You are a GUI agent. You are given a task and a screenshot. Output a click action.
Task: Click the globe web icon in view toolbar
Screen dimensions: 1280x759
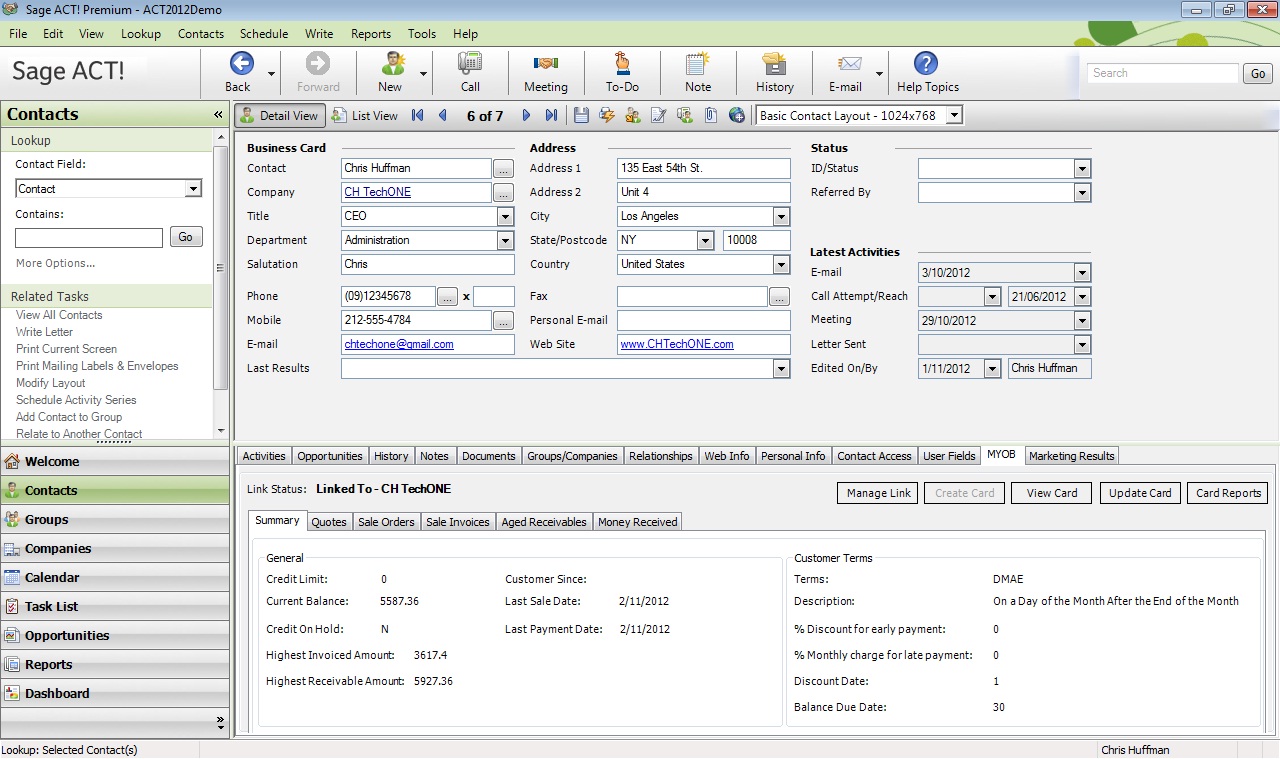click(x=737, y=115)
